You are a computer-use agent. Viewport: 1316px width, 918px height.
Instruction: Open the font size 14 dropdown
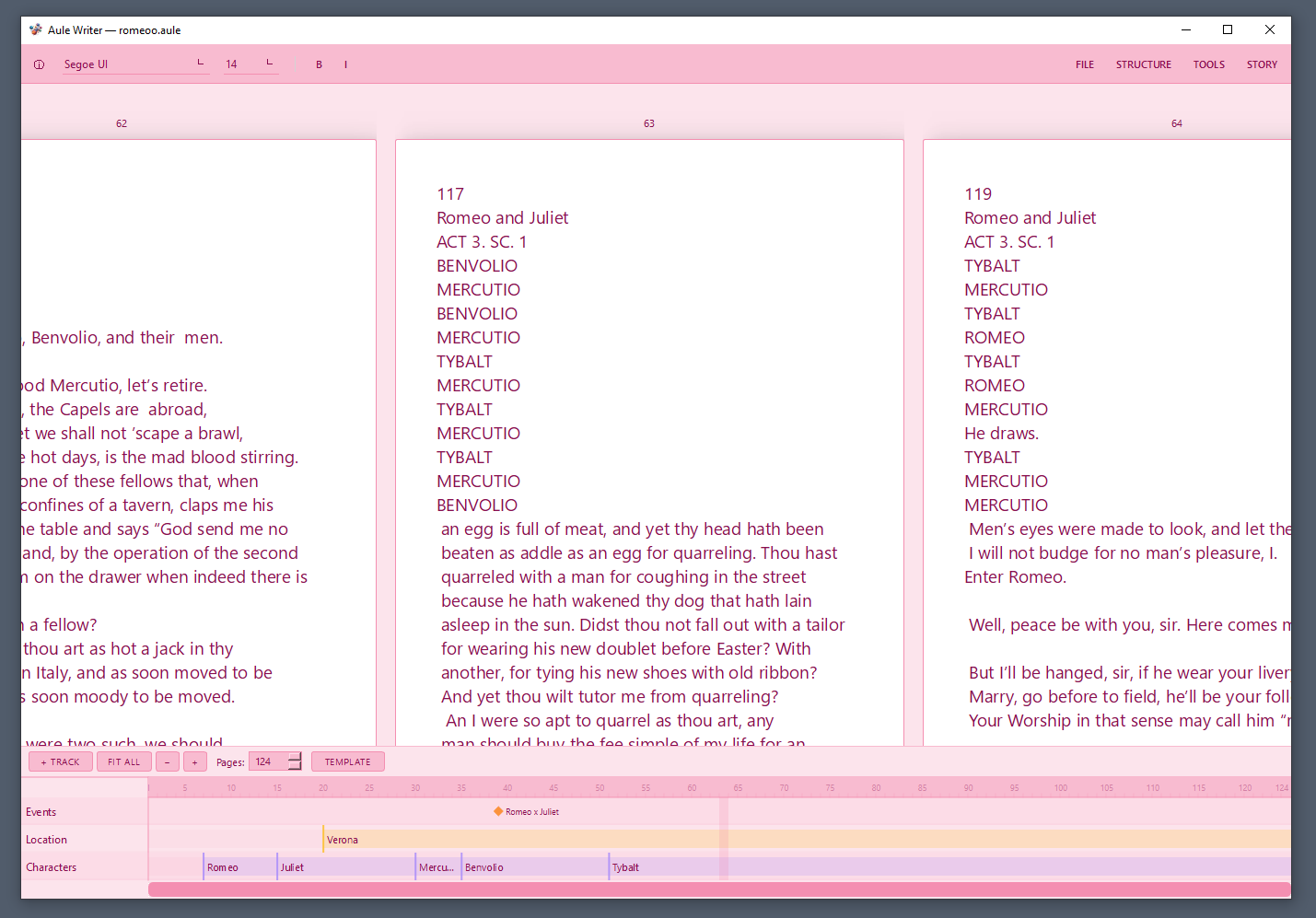[x=250, y=64]
